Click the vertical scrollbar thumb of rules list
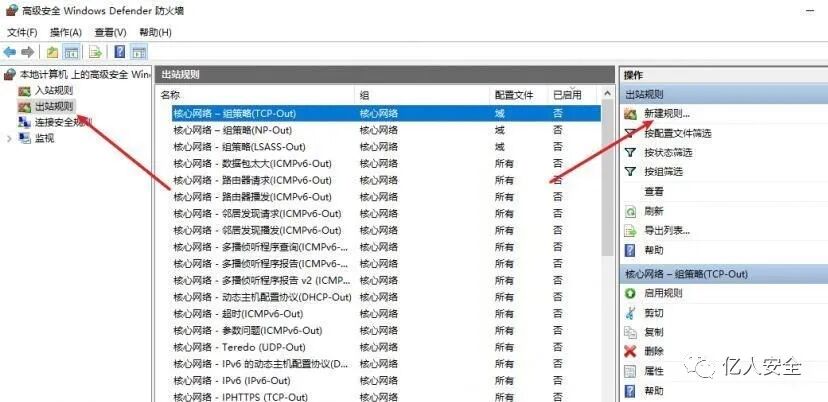The width and height of the screenshot is (828, 402). (x=607, y=180)
